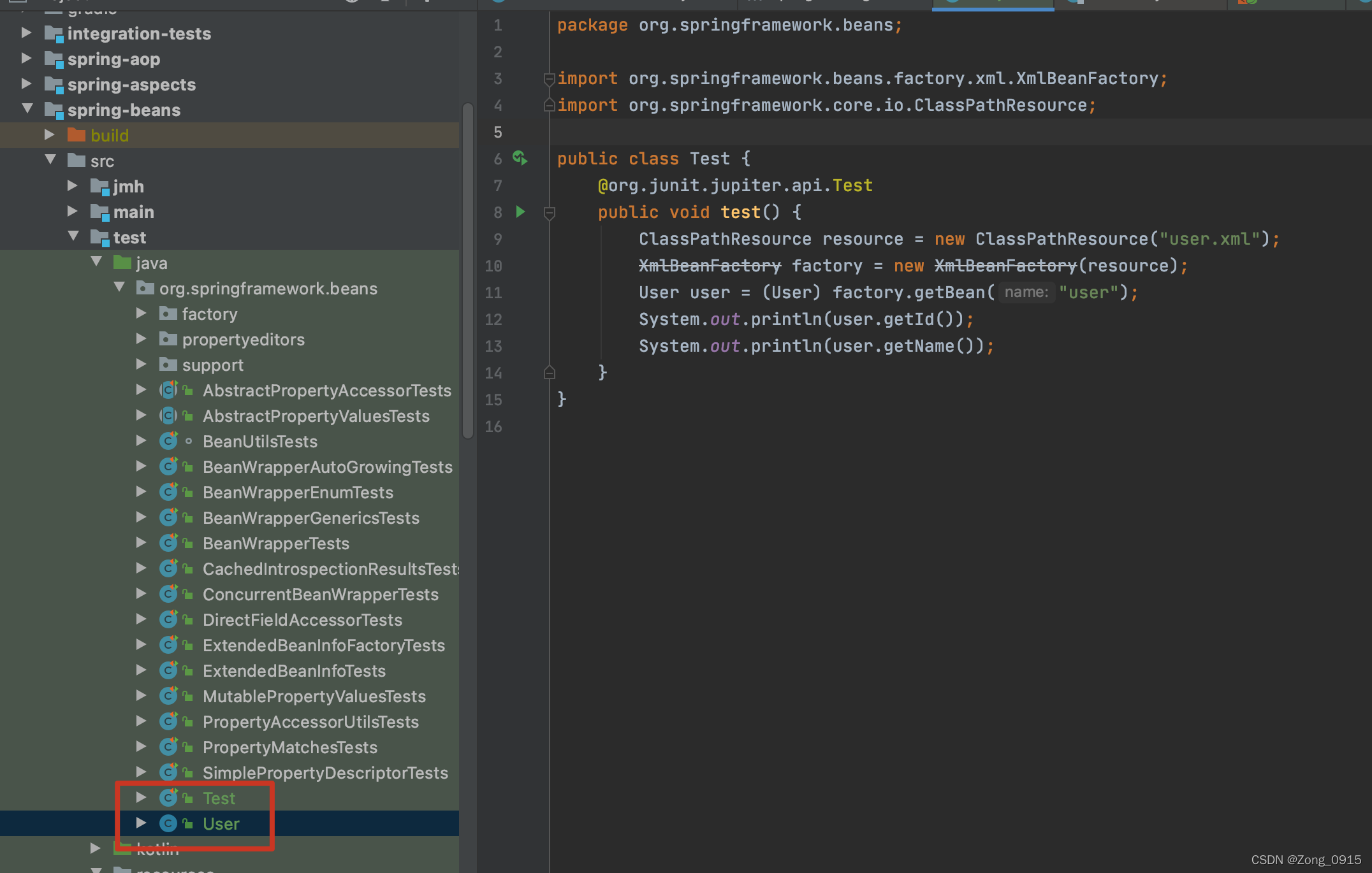Click the integration-tests module icon
Screen dimensions: 1372x873
[x=54, y=34]
